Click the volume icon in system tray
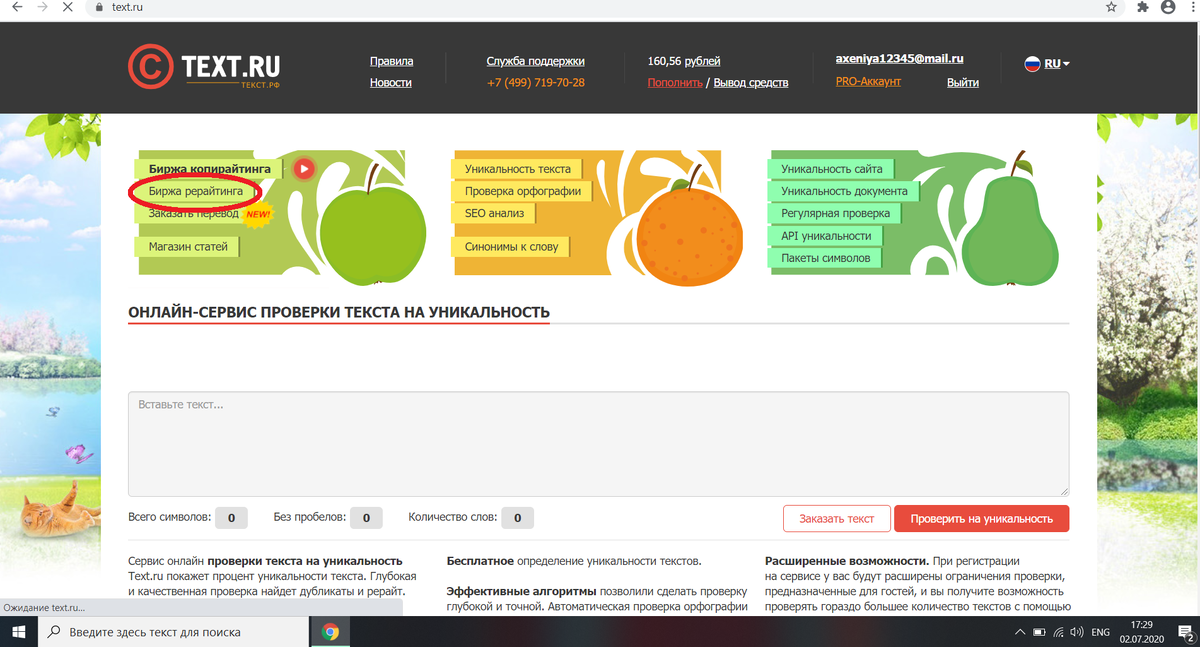 1076,632
